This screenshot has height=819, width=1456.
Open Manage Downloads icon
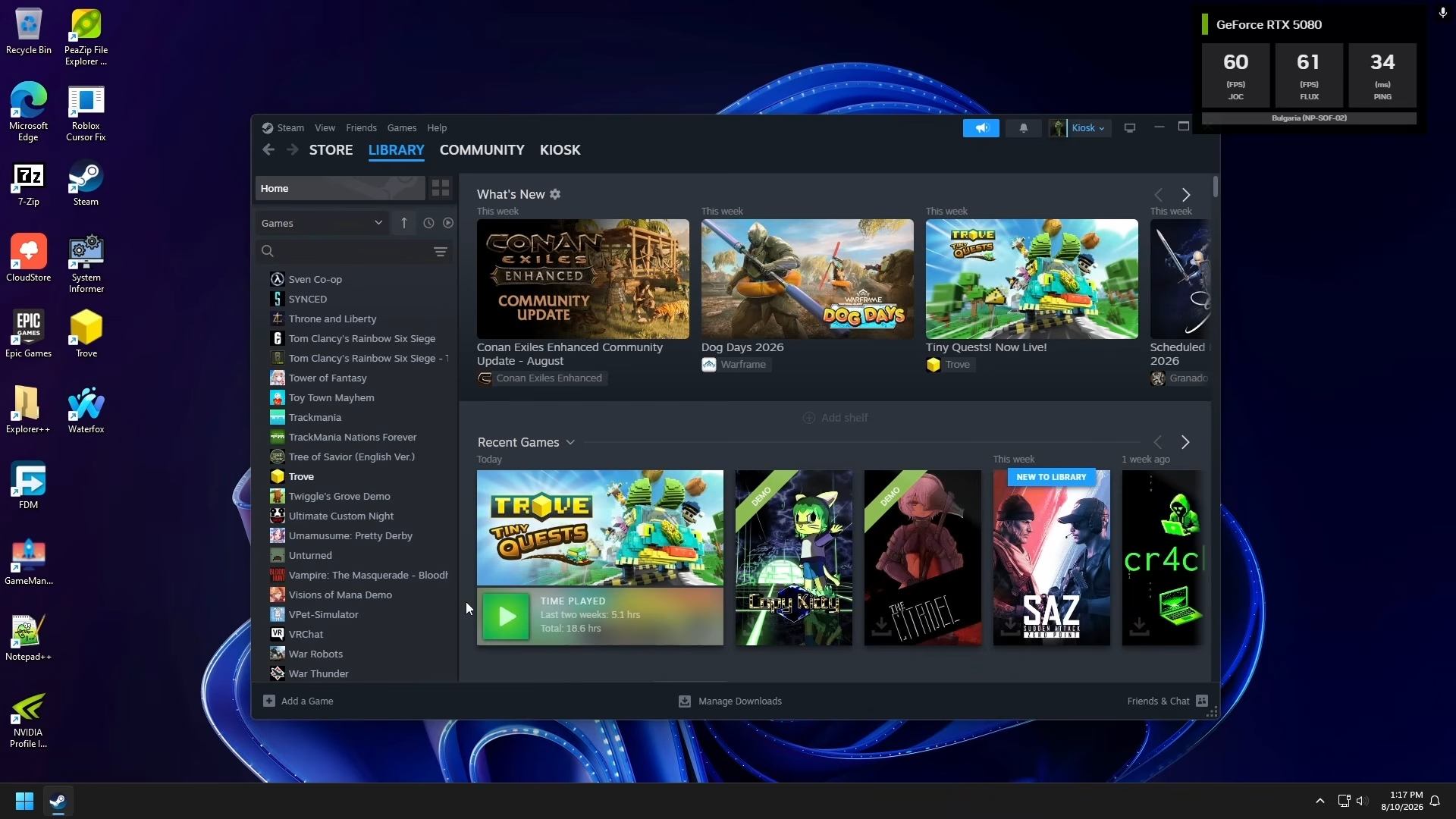pos(685,701)
